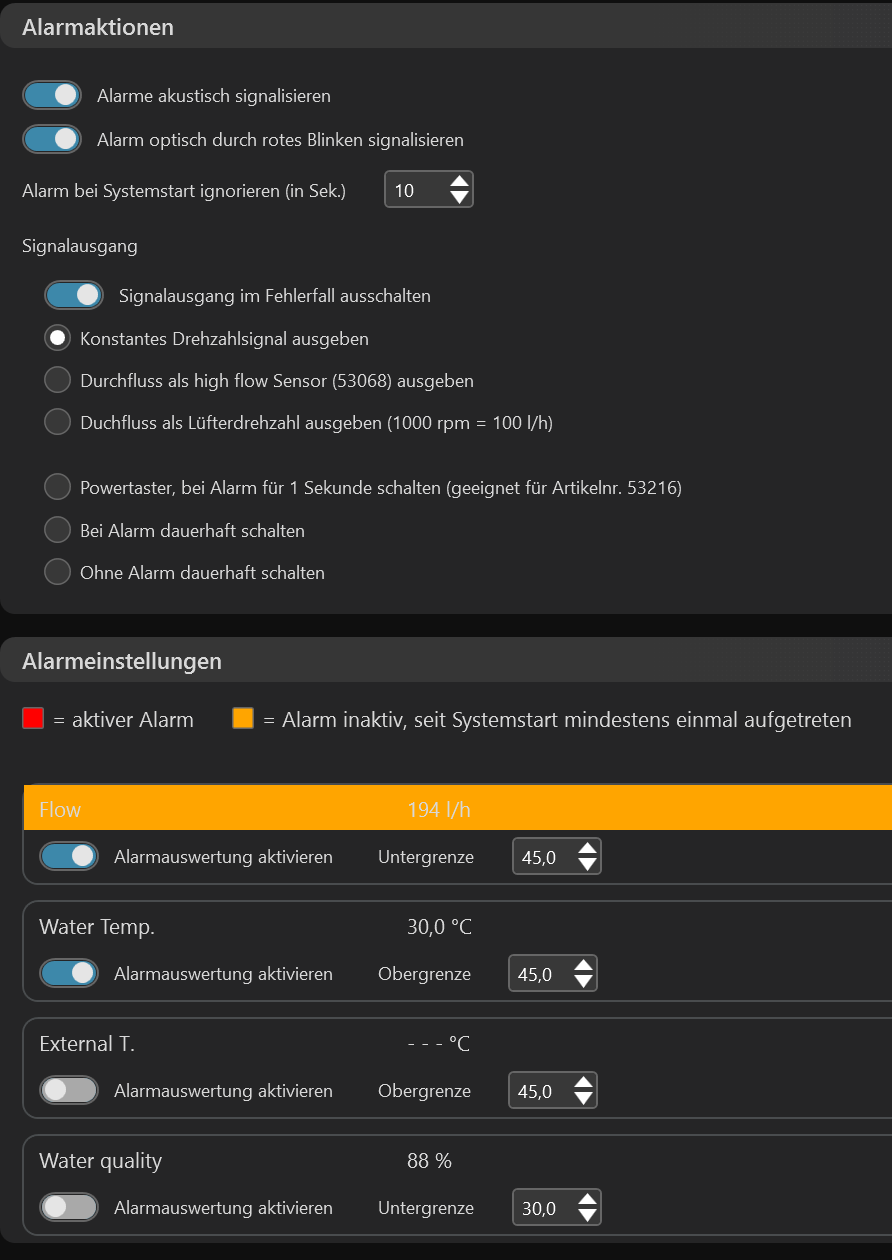Image resolution: width=892 pixels, height=1260 pixels.
Task: Select Durchfluss als high flow Sensor option
Action: pyautogui.click(x=58, y=380)
